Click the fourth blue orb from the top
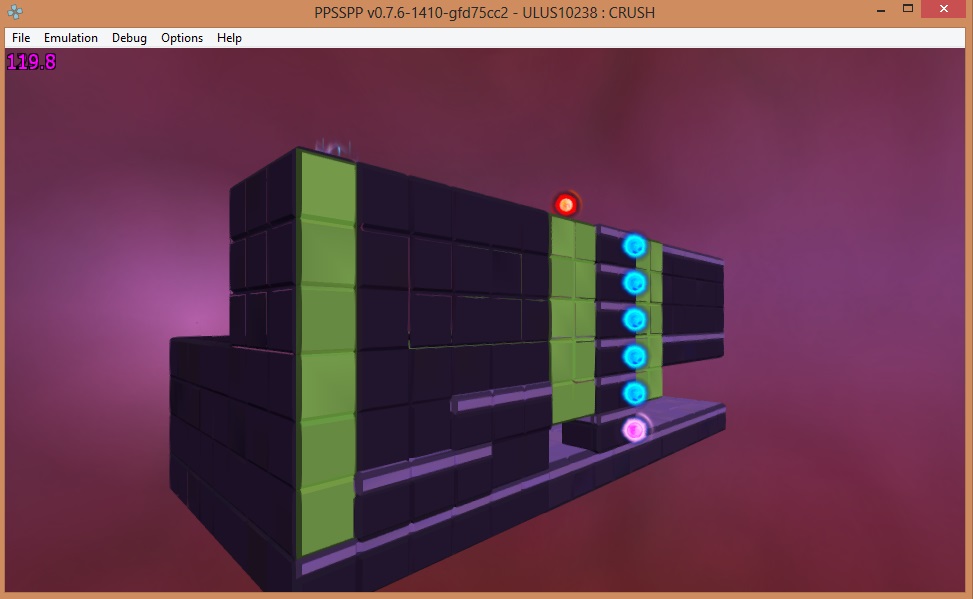Screen dimensions: 973x599 (634, 356)
